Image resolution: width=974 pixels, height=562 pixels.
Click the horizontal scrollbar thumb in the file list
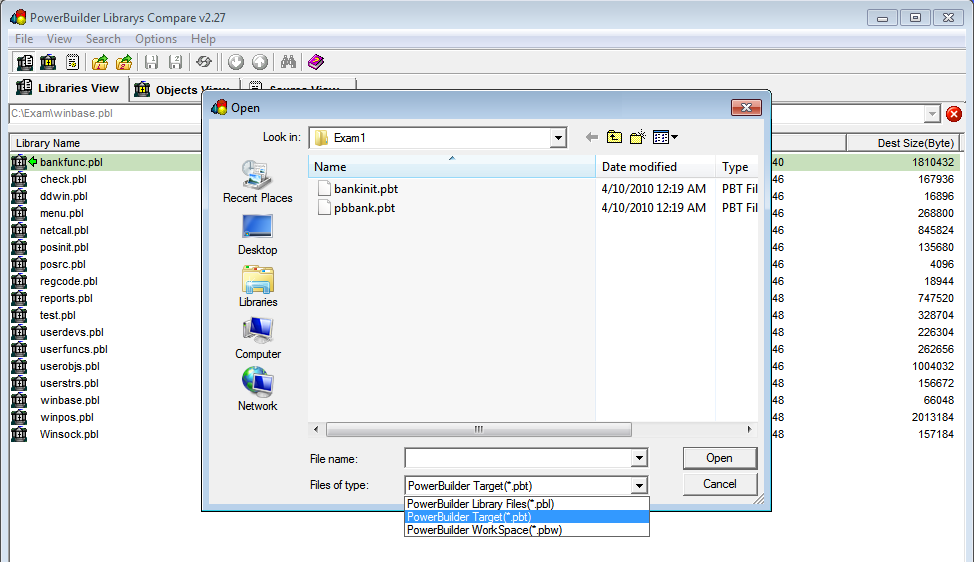point(478,430)
